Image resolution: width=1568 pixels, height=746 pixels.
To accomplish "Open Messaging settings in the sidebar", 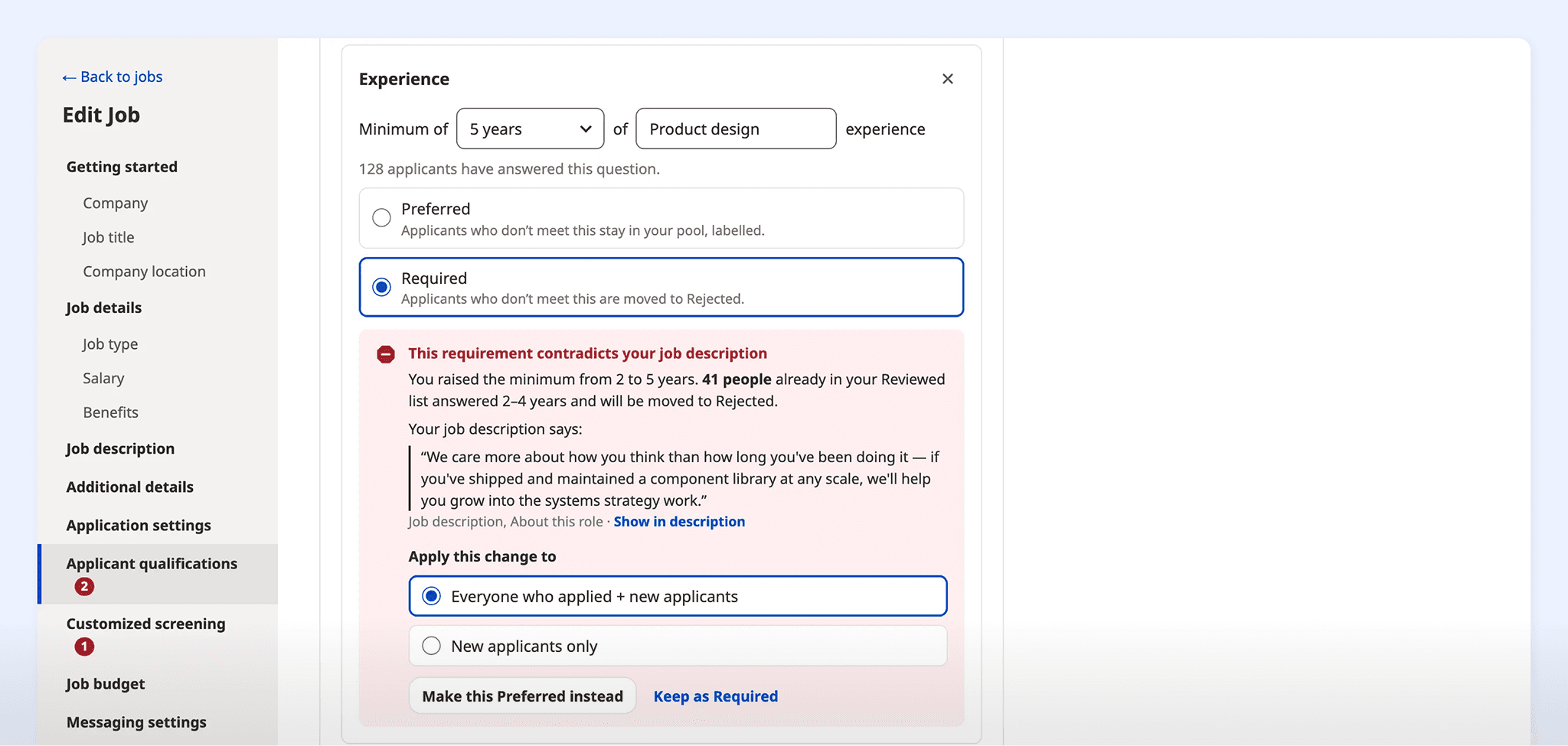I will point(136,722).
